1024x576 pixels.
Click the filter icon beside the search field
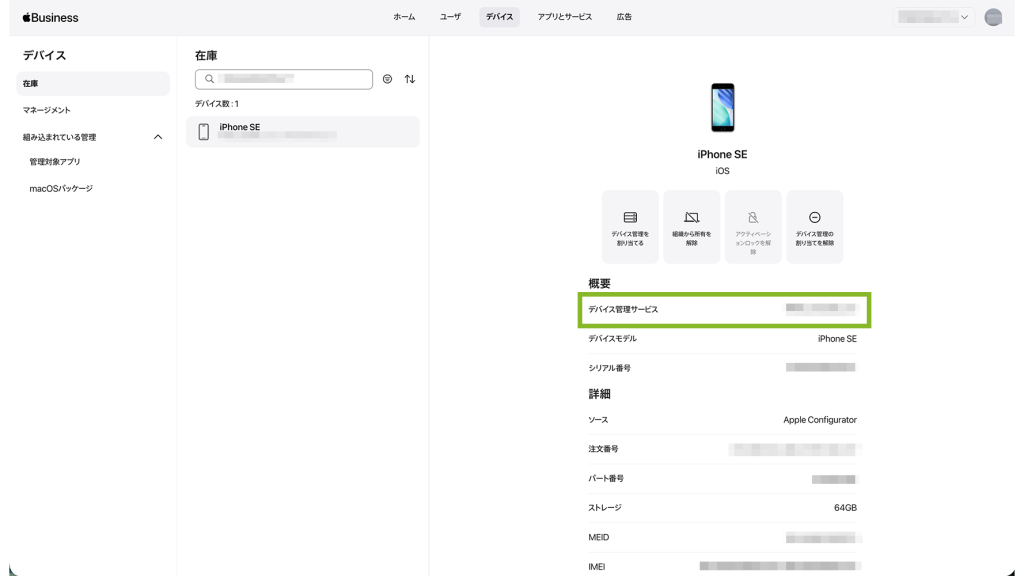[388, 79]
